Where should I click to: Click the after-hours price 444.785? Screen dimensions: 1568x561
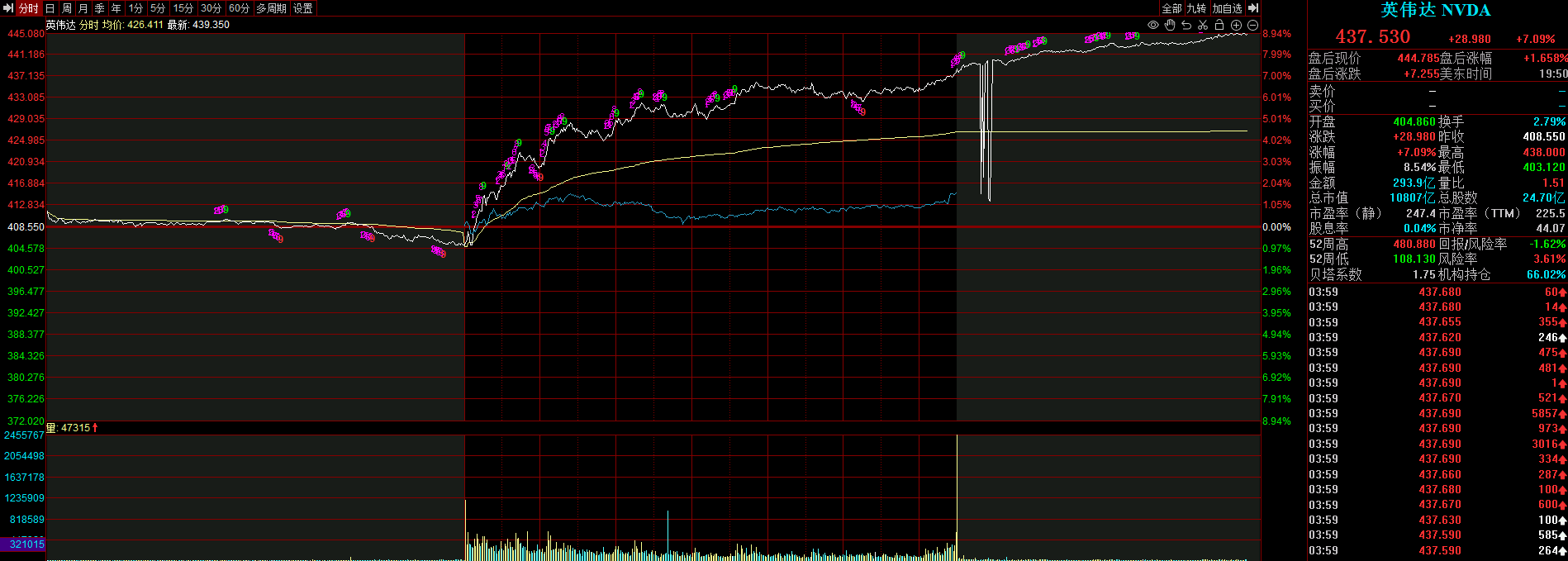tap(1418, 59)
